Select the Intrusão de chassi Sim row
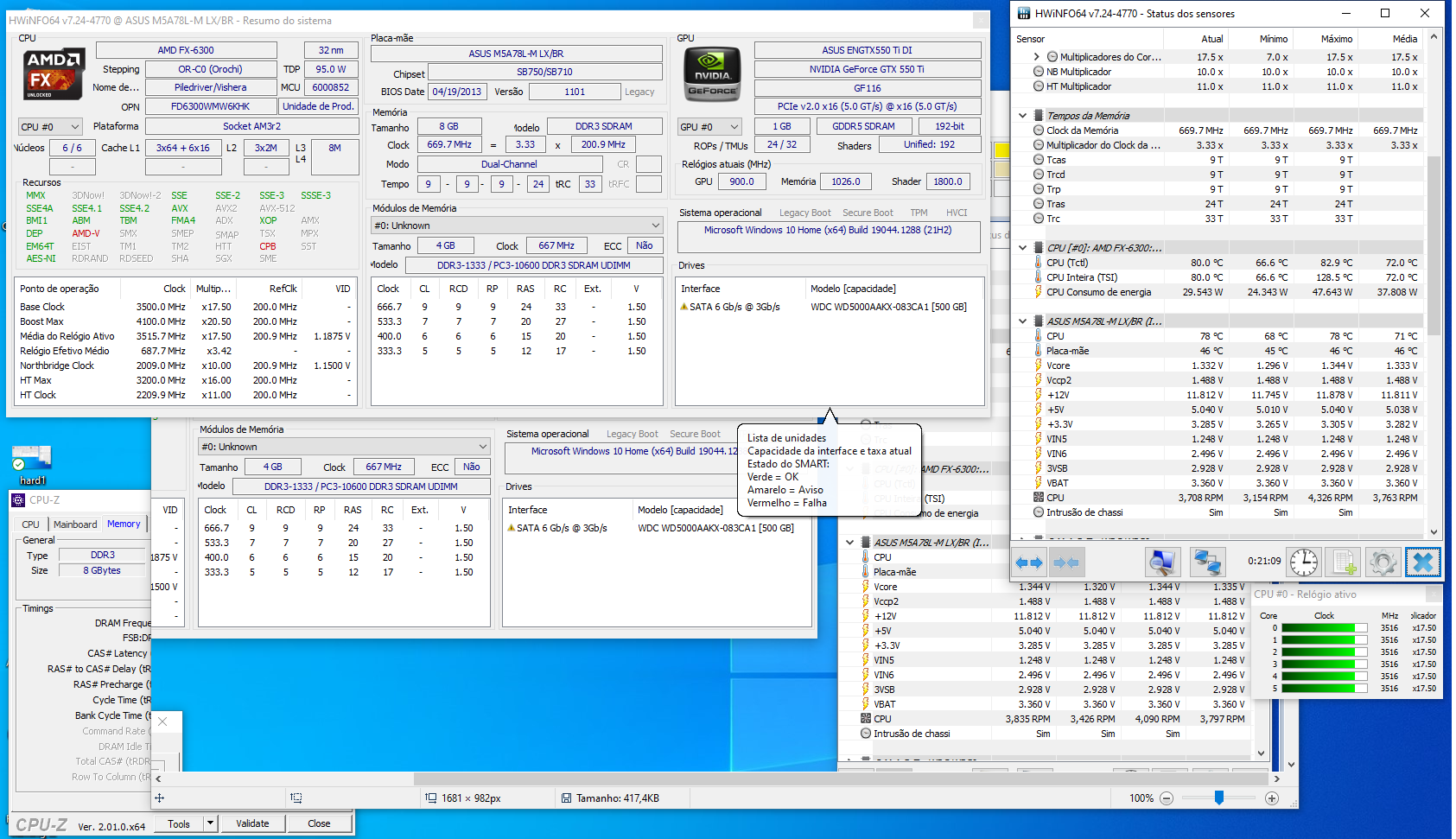1456x839 pixels. 1217,512
